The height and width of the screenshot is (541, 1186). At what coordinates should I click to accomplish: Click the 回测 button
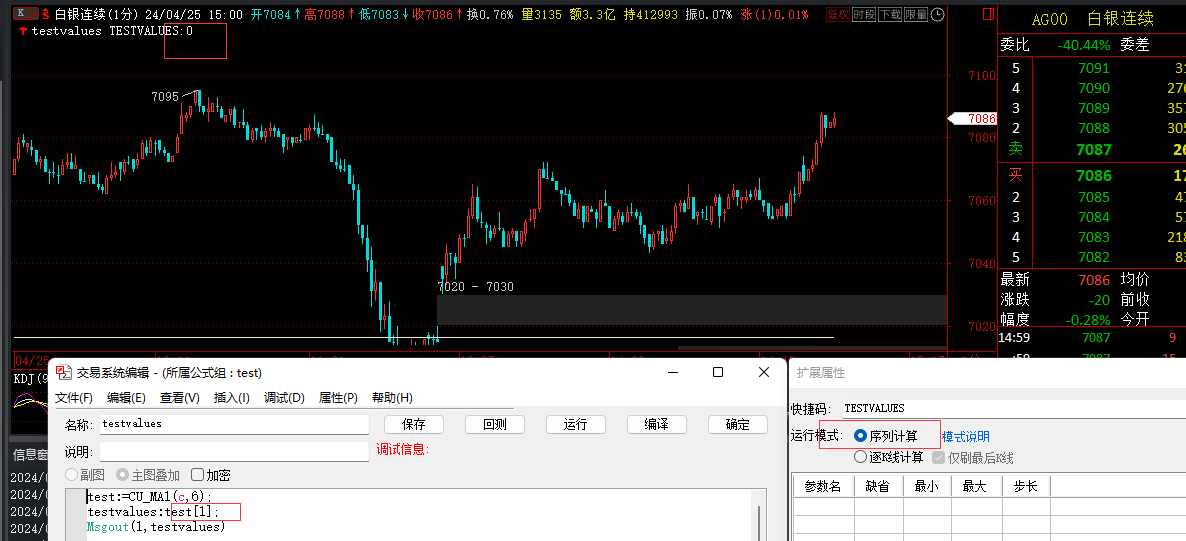[x=495, y=424]
